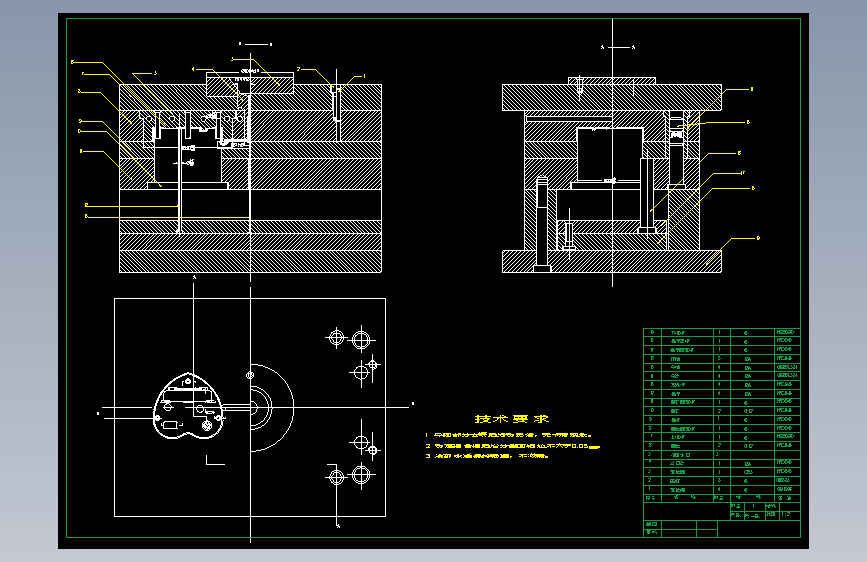
Task: Select the top clamping plate of right section view
Action: point(612,97)
